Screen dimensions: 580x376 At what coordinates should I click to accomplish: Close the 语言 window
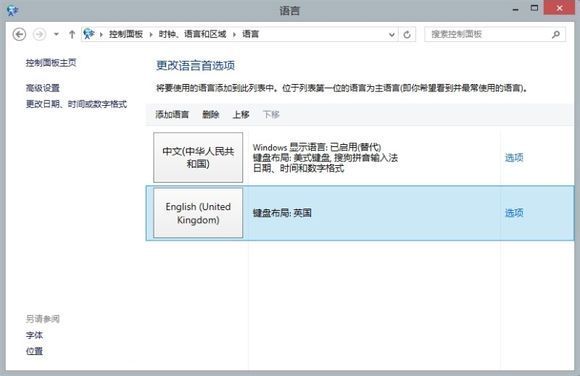pyautogui.click(x=559, y=8)
